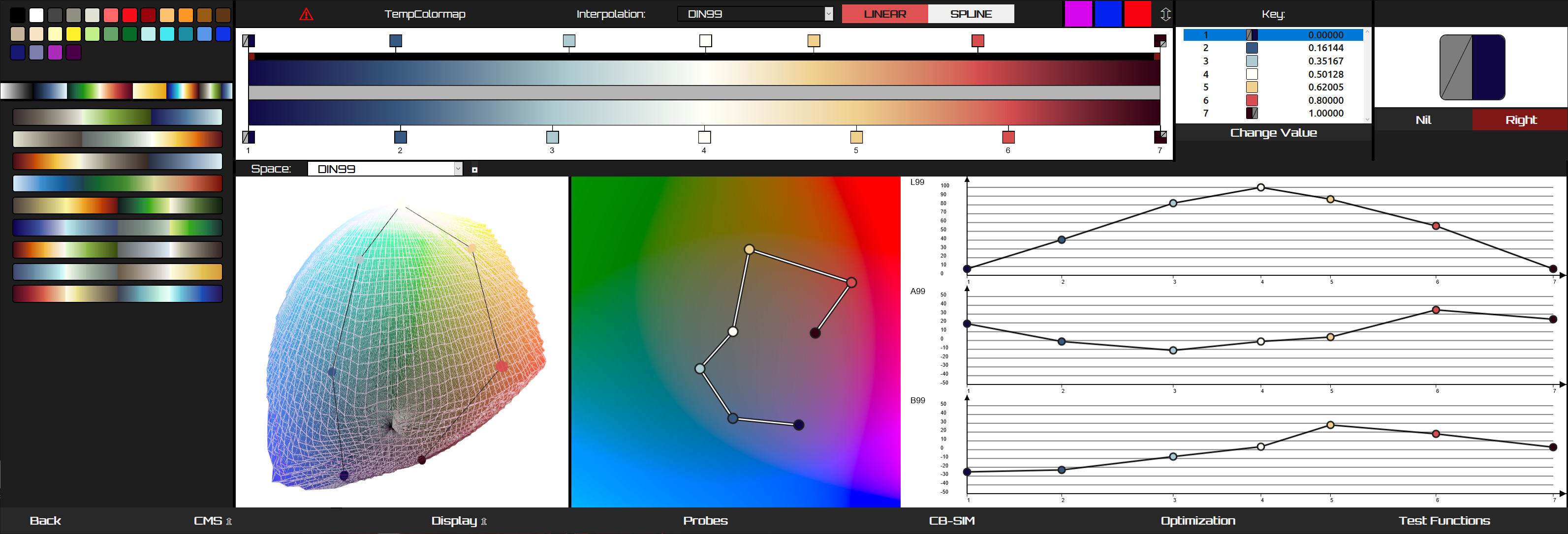Select key row with value 0.50128
1568x534 pixels.
[1273, 74]
